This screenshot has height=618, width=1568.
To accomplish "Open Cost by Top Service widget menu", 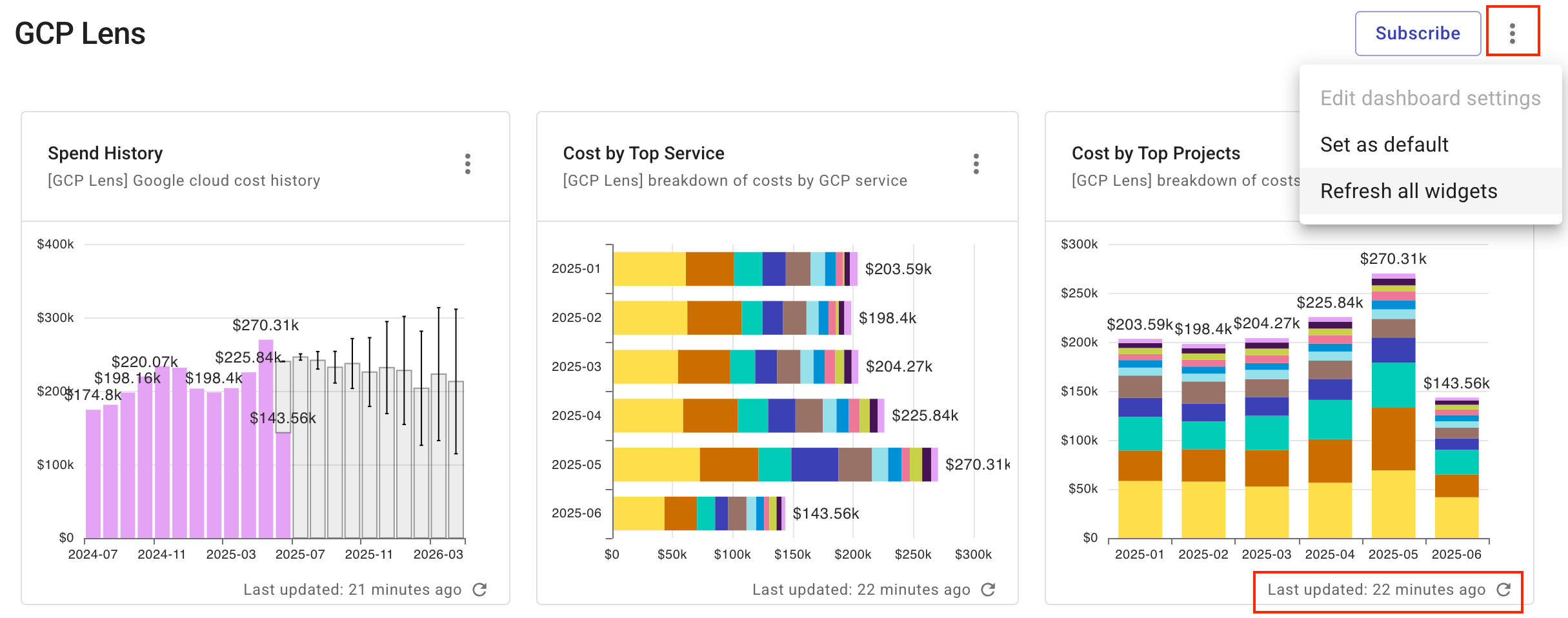I will pos(976,164).
